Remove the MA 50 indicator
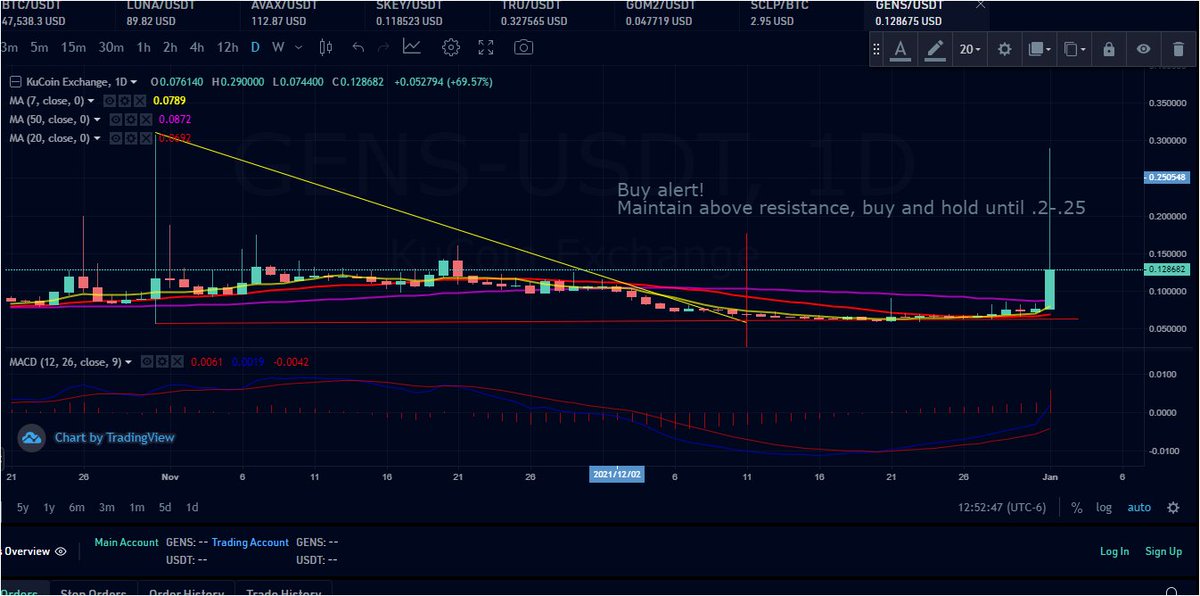The image size is (1200, 596). (x=145, y=119)
